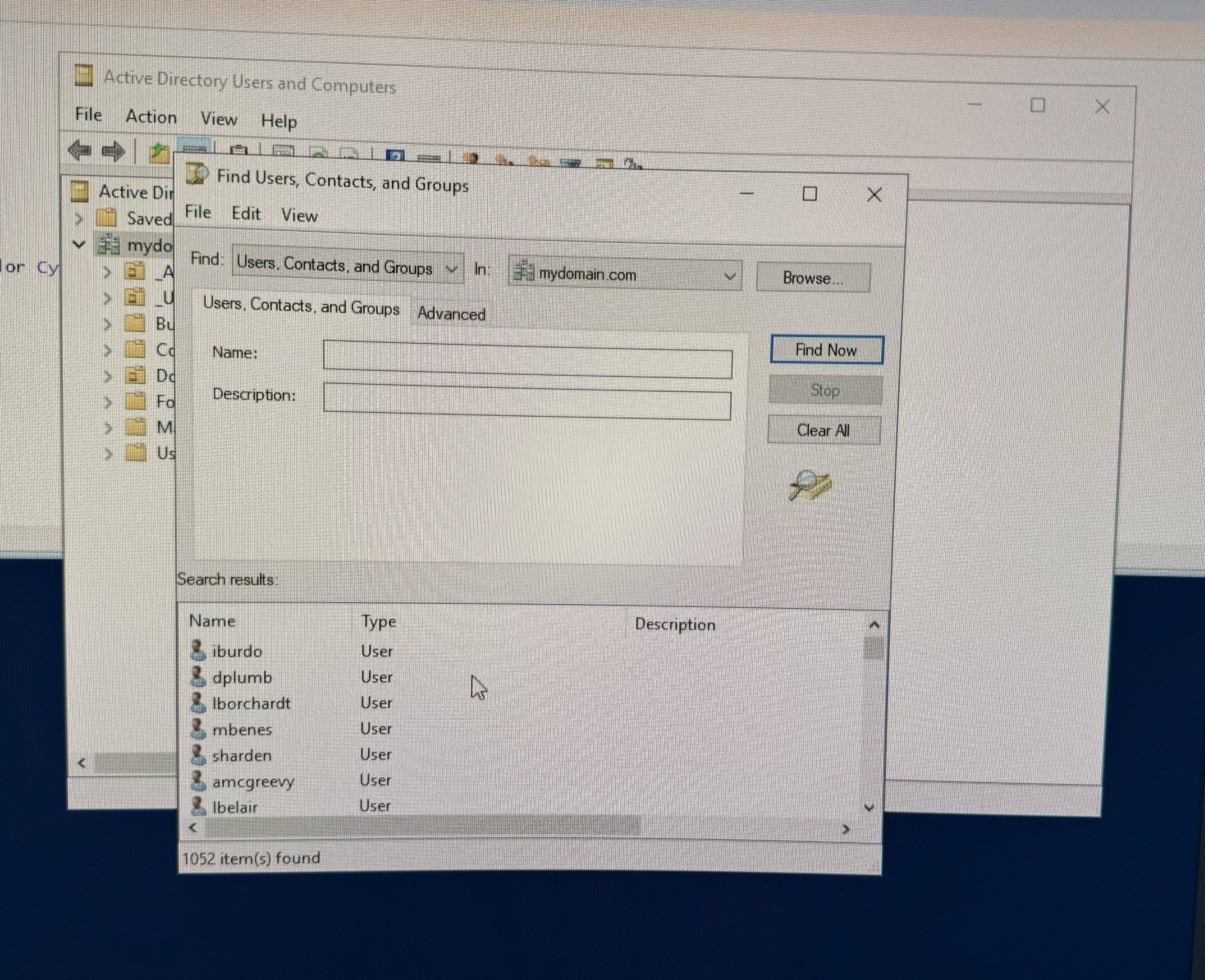Select the lborchardt user entry
1205x980 pixels.
pos(251,703)
